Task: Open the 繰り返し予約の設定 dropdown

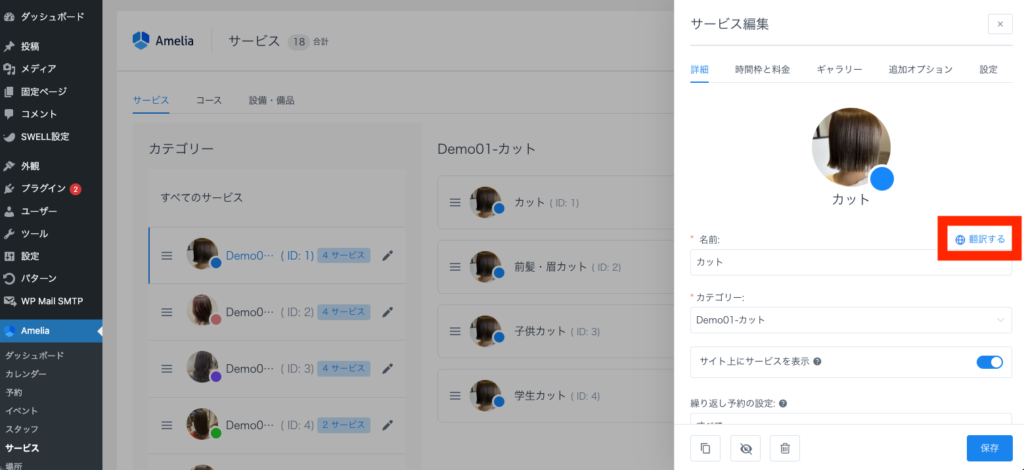Action: 850,425
